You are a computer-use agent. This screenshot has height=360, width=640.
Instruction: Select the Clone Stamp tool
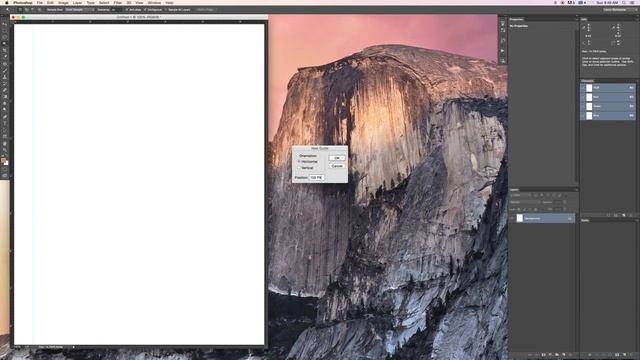[x=5, y=77]
